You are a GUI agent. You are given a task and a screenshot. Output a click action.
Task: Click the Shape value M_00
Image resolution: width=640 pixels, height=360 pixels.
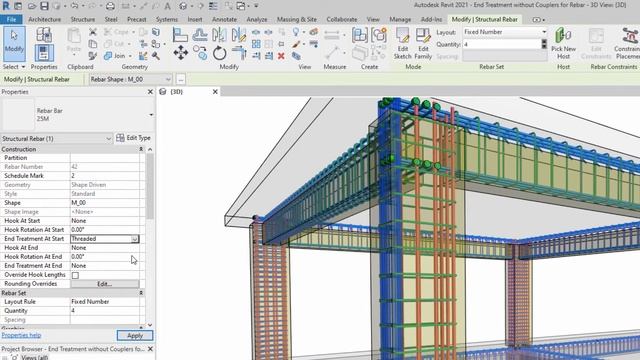tap(105, 203)
